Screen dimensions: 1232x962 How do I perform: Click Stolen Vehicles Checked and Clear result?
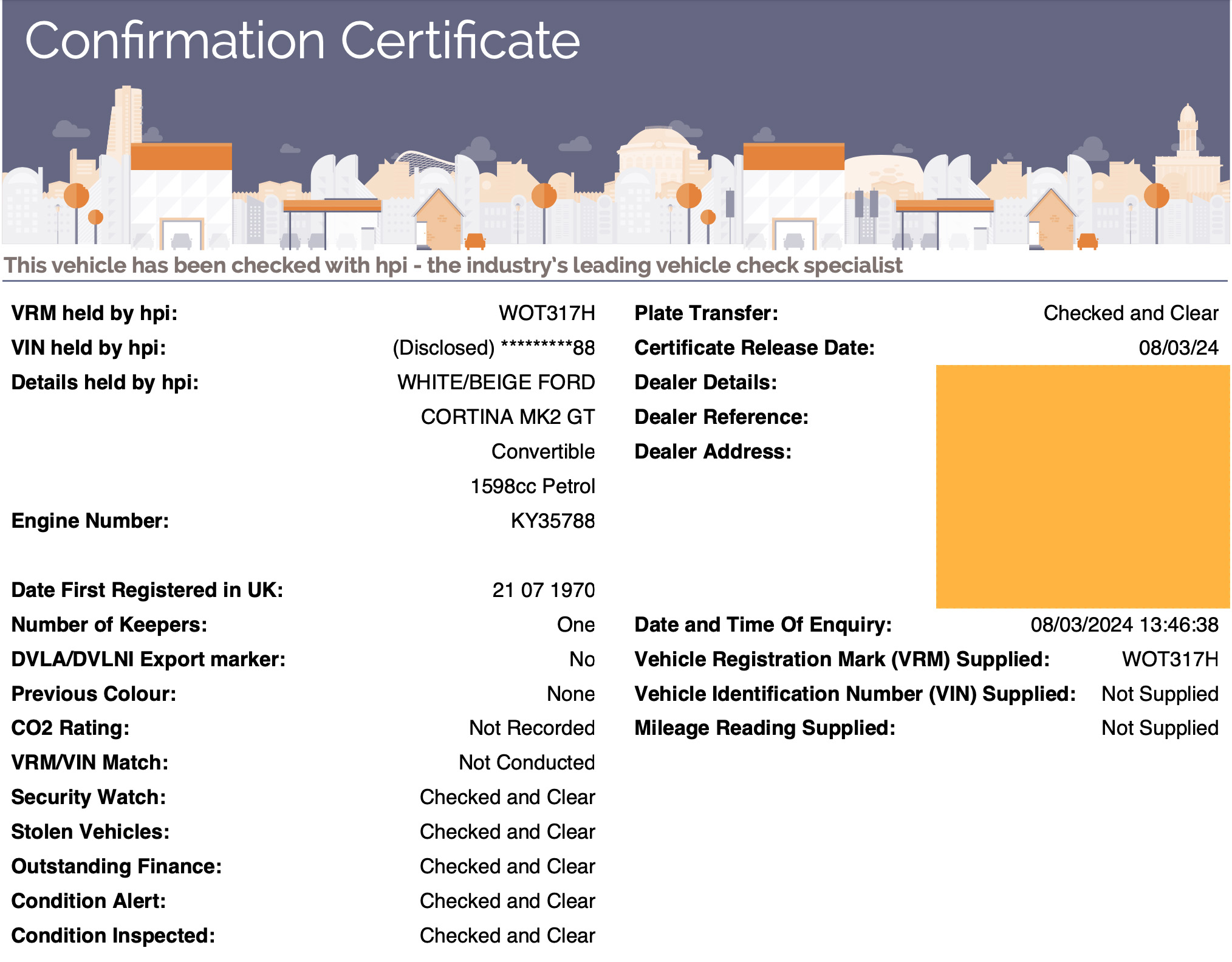pyautogui.click(x=507, y=831)
